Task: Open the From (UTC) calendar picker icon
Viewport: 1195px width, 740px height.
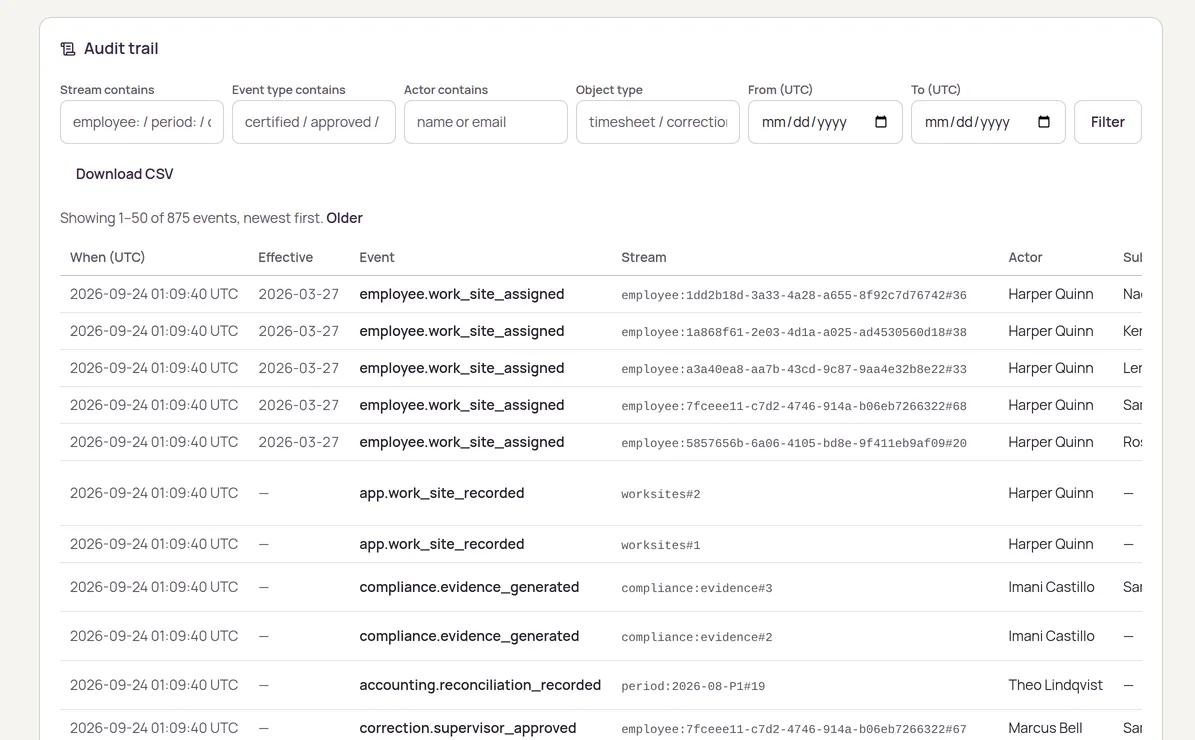Action: [881, 122]
